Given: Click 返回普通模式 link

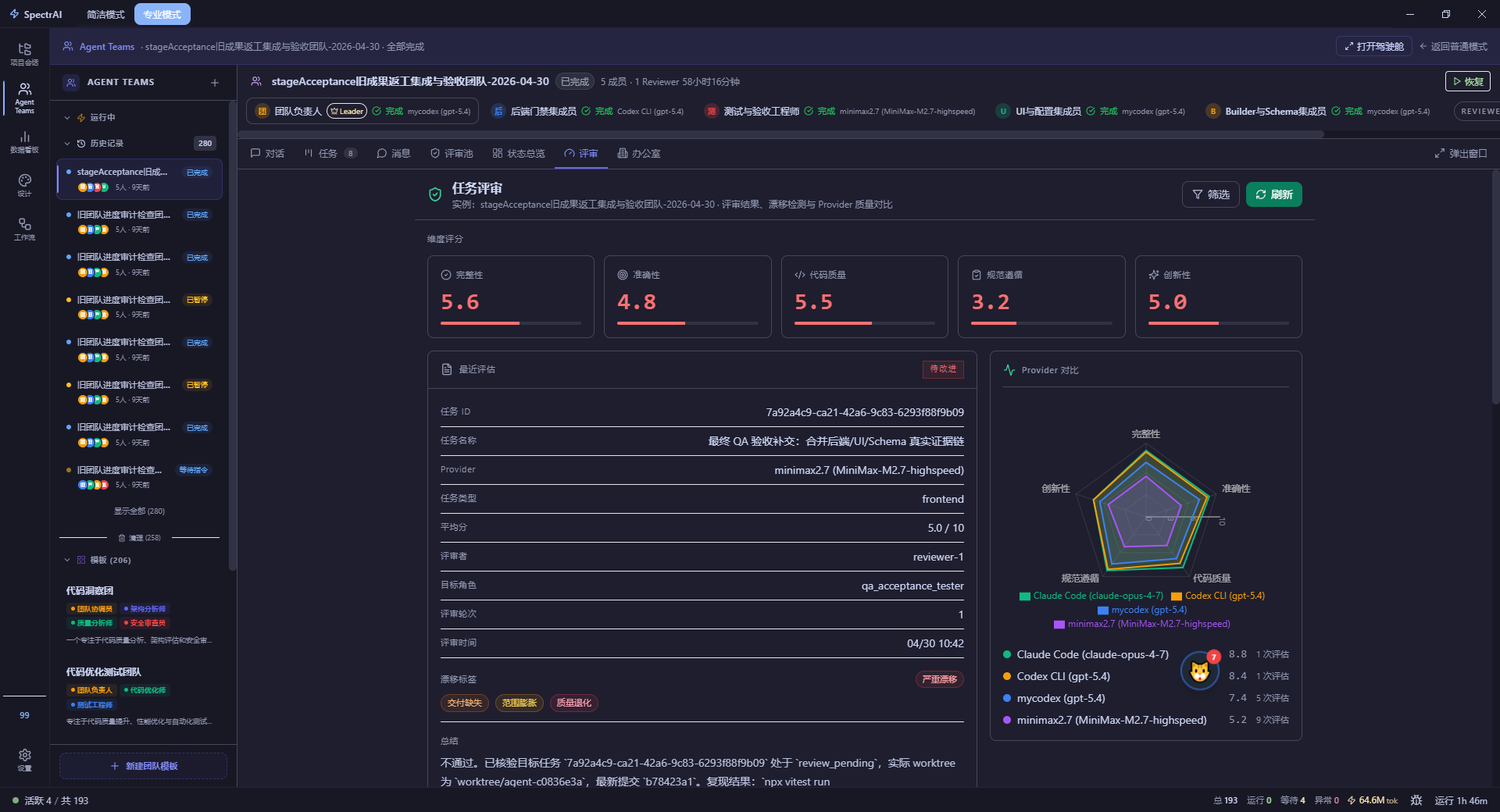Looking at the screenshot, I should click(x=1454, y=47).
